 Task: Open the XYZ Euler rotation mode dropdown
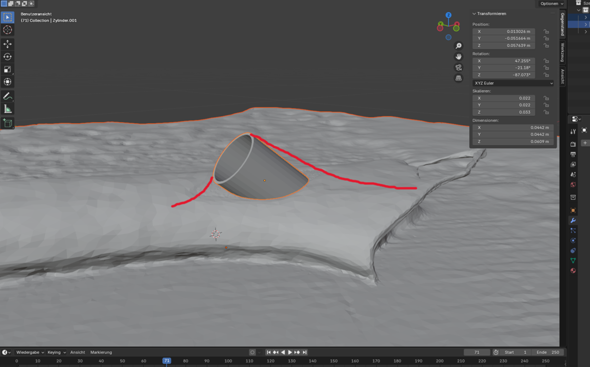pyautogui.click(x=513, y=83)
